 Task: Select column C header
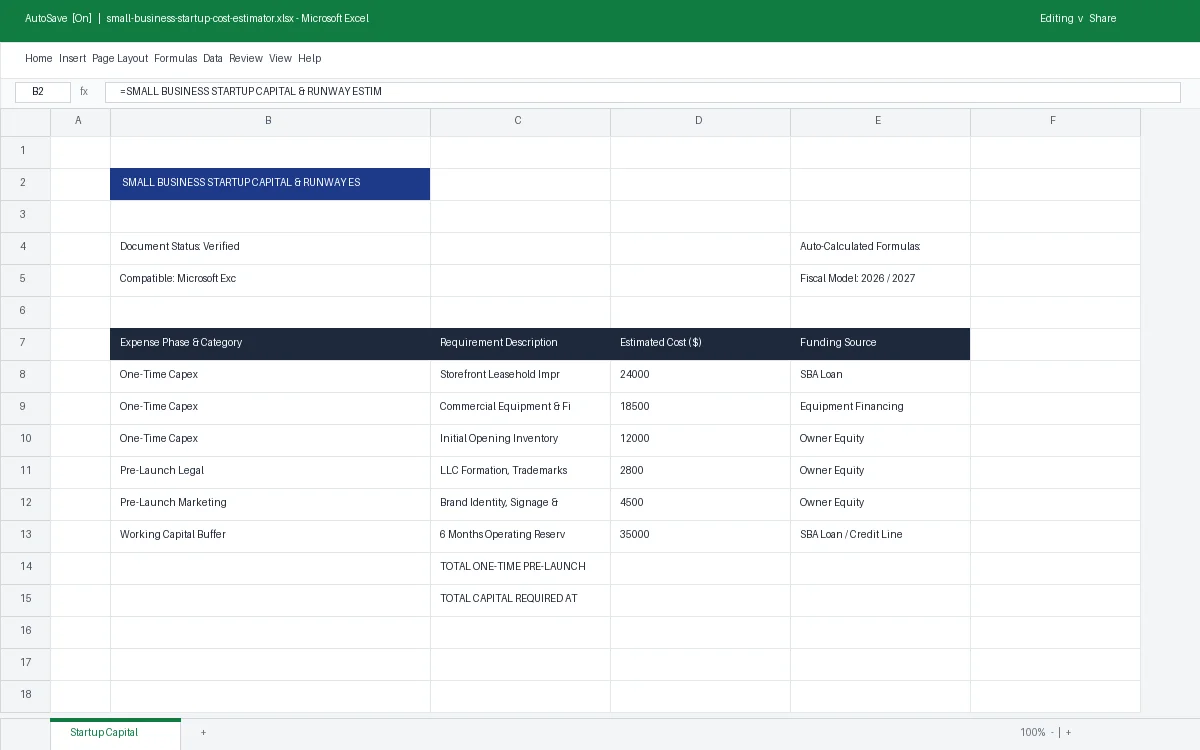(x=520, y=122)
